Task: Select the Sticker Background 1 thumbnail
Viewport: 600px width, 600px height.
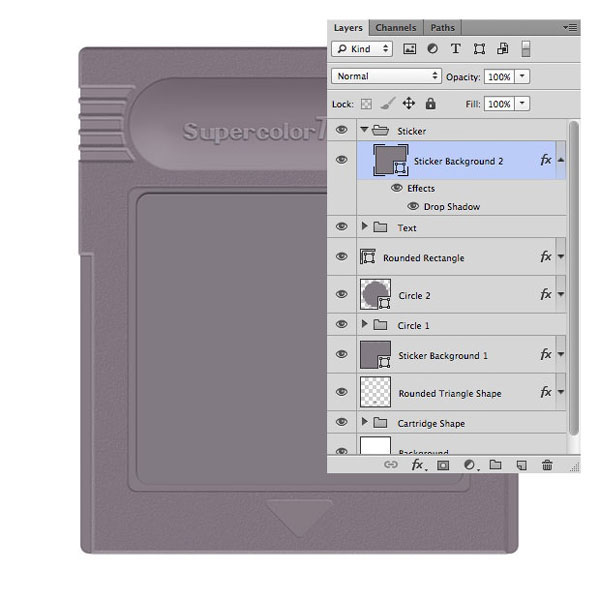Action: [375, 354]
